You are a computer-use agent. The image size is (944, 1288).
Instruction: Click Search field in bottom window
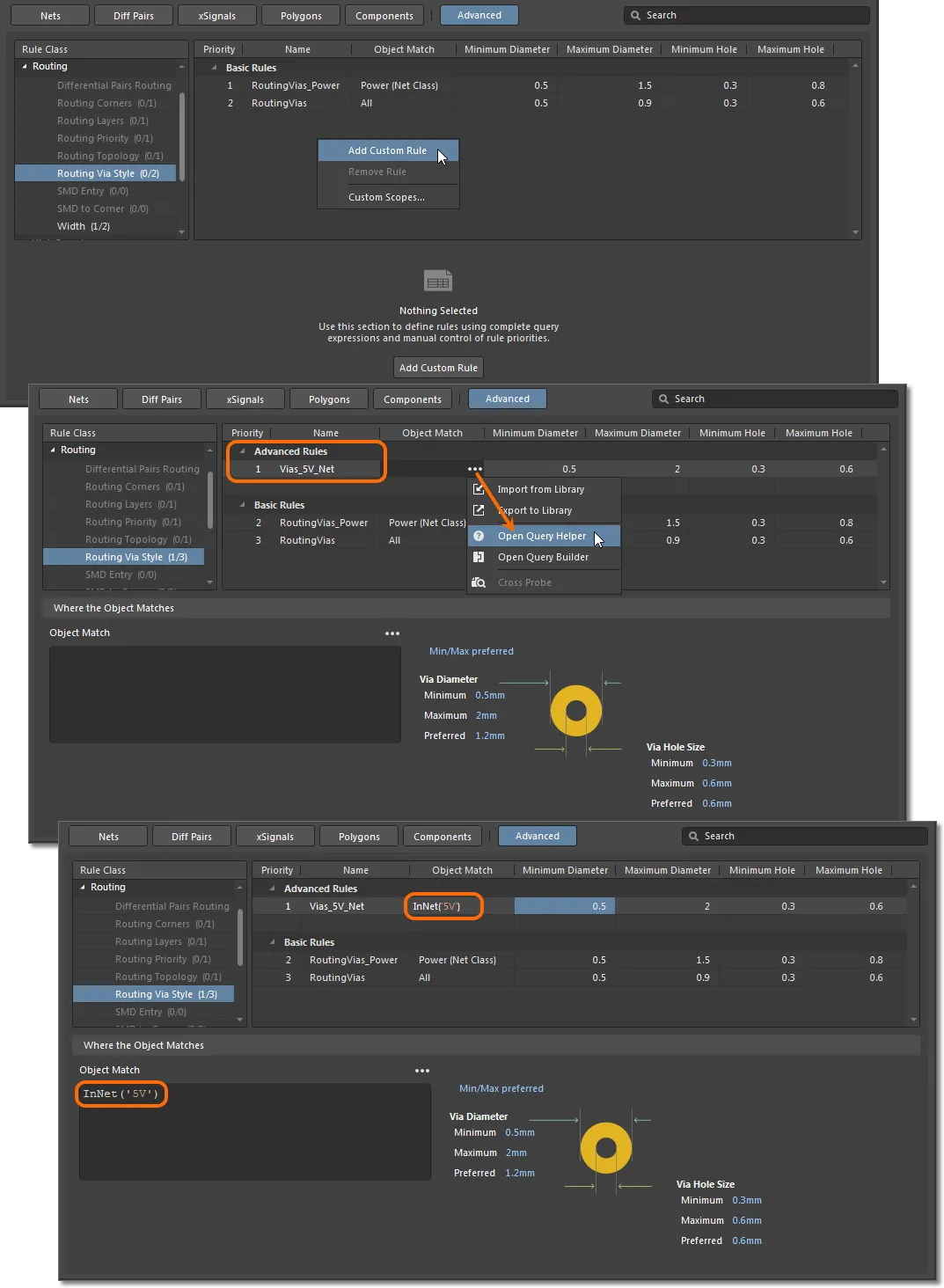805,837
